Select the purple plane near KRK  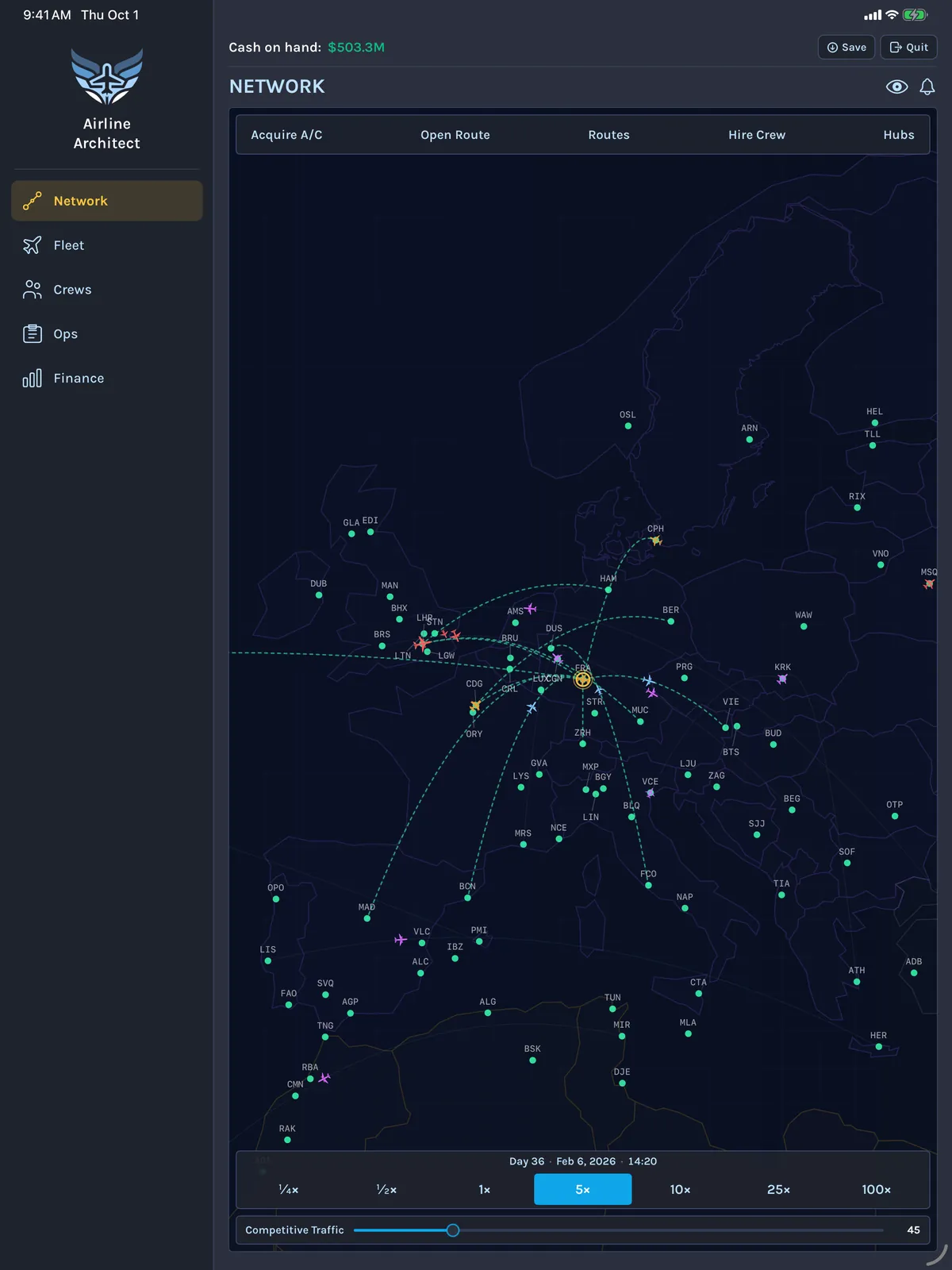(x=782, y=679)
